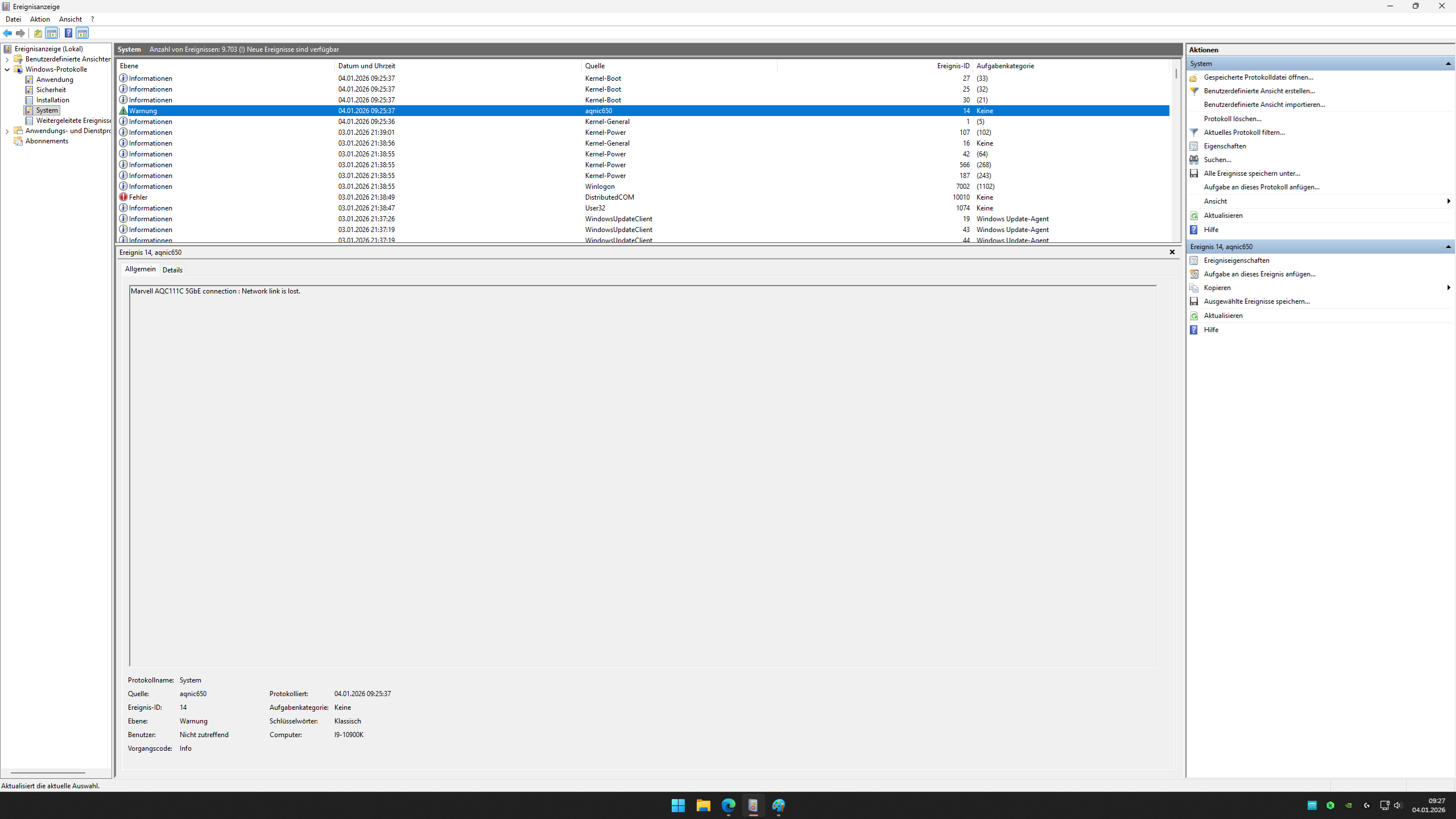1456x819 pixels.
Task: Click Aktuelles Protokoll filtern funnel icon
Action: [1194, 133]
